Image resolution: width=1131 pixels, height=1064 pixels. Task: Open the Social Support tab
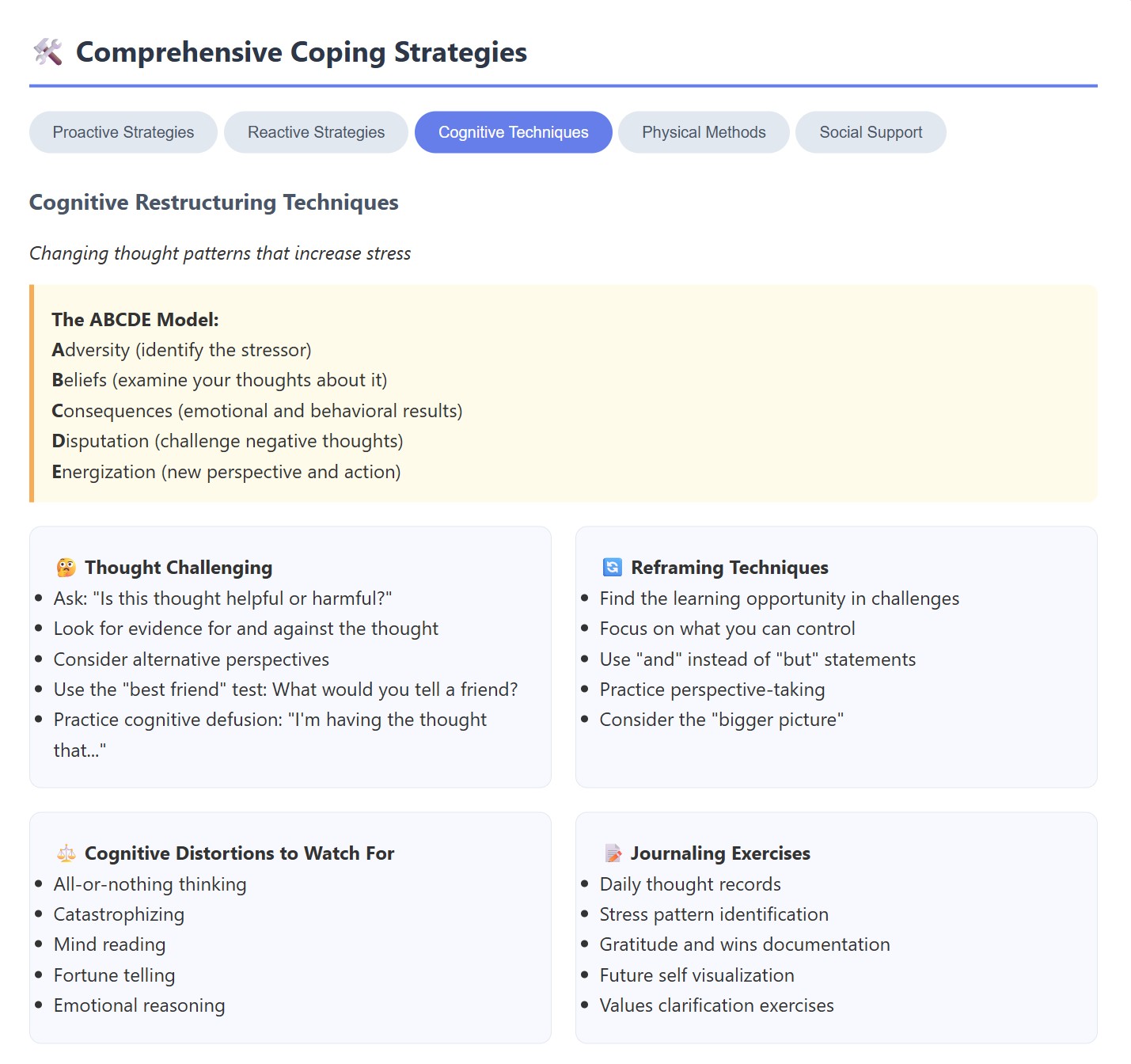click(x=870, y=132)
